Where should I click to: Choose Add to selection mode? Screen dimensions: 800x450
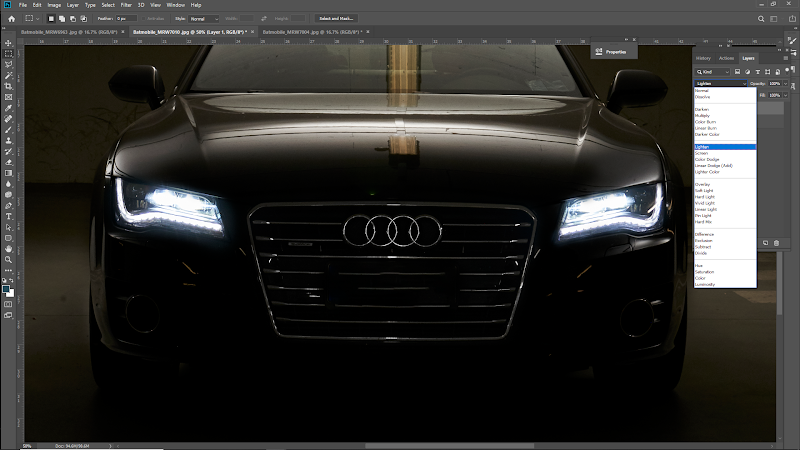(x=62, y=18)
